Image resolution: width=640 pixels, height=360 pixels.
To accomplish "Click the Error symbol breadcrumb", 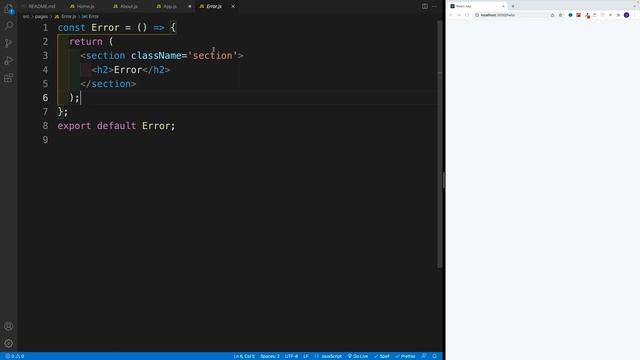I will 90,16.
